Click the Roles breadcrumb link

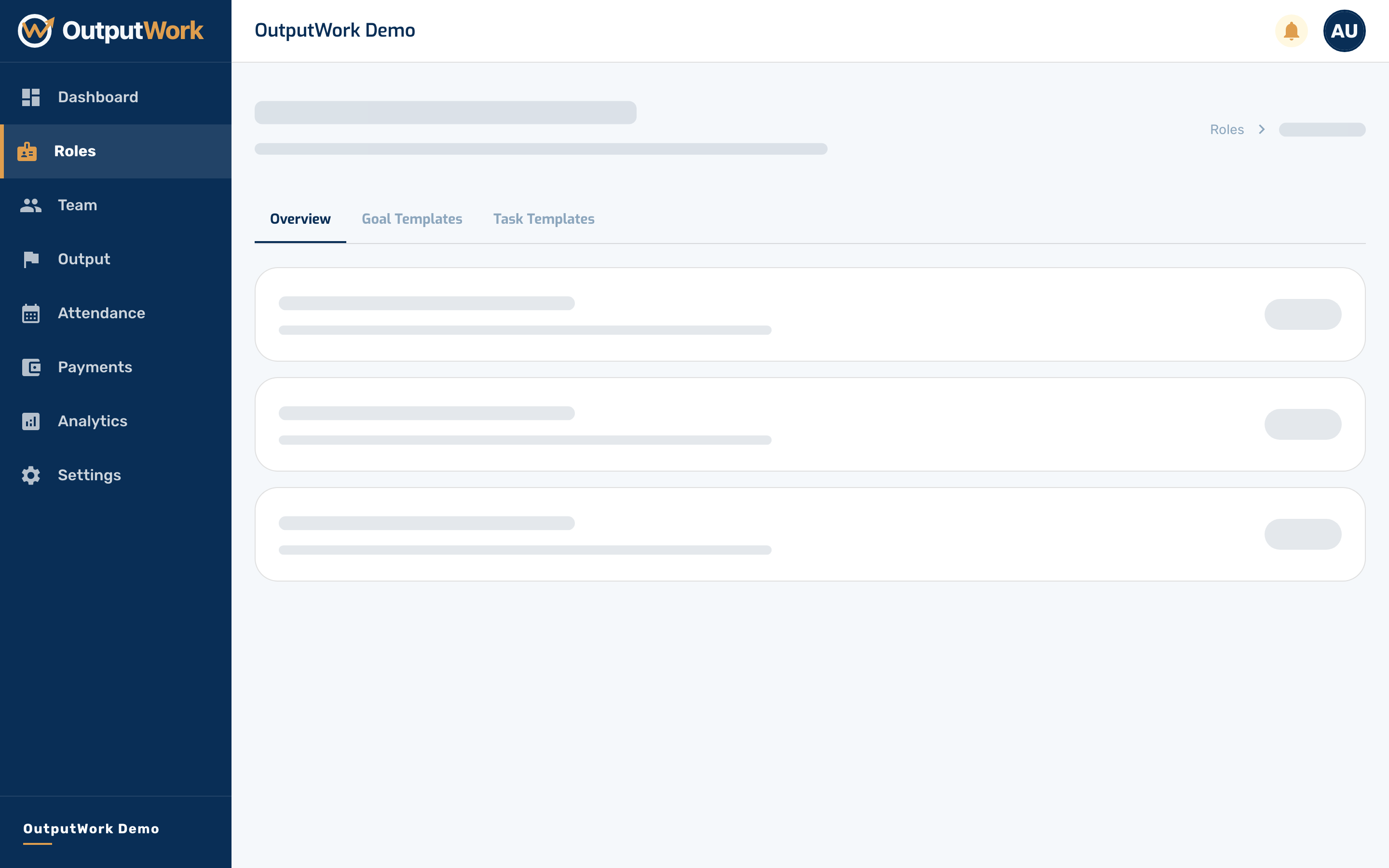[x=1227, y=130]
